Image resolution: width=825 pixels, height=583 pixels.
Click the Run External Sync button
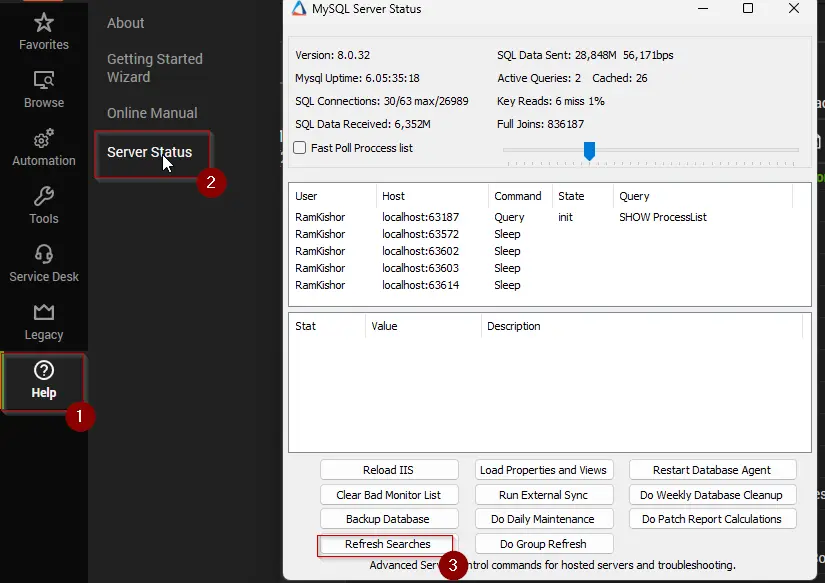544,495
